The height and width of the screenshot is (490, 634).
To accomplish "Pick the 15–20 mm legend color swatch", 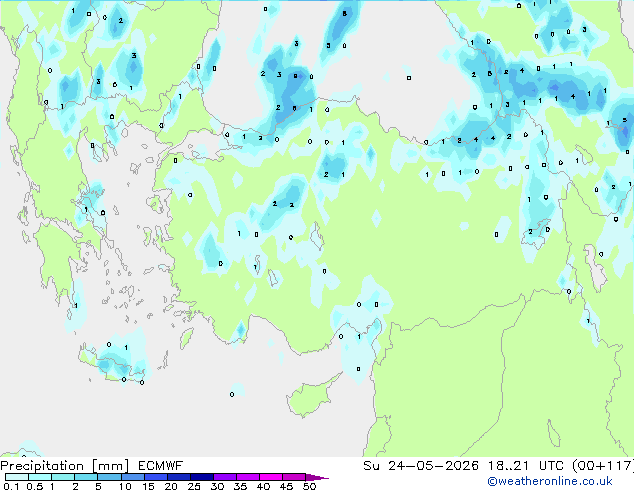I will tap(156, 477).
